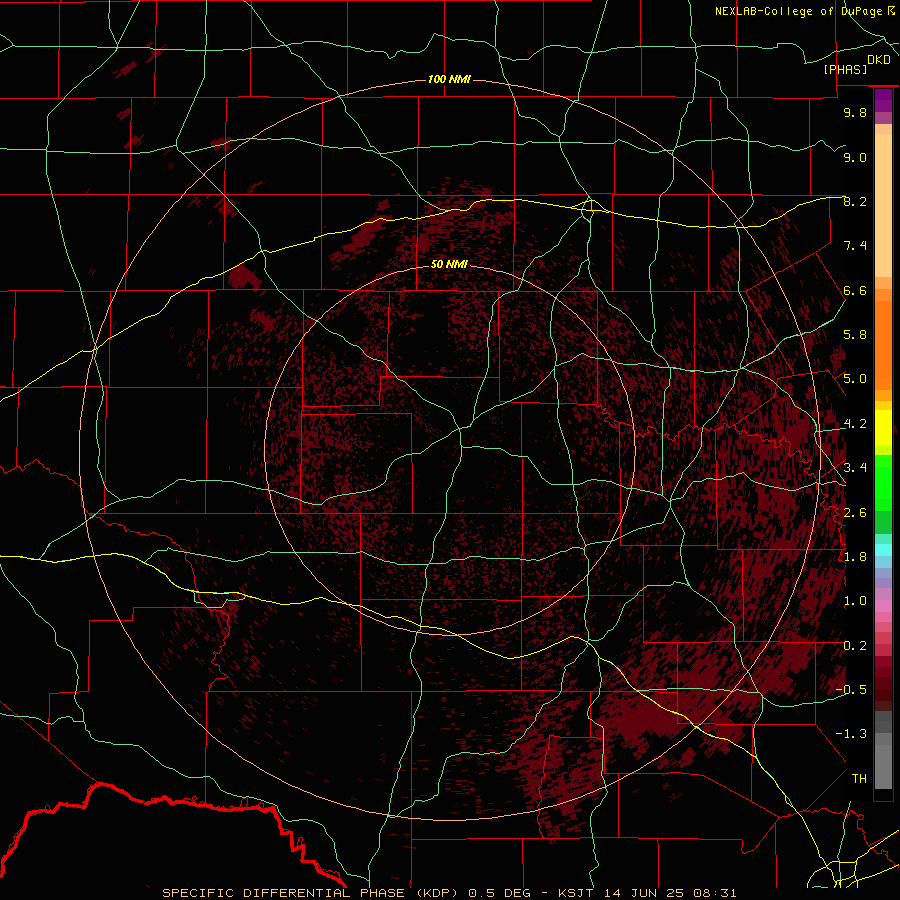Image resolution: width=900 pixels, height=900 pixels.
Task: Click the TH threshold label
Action: [859, 778]
